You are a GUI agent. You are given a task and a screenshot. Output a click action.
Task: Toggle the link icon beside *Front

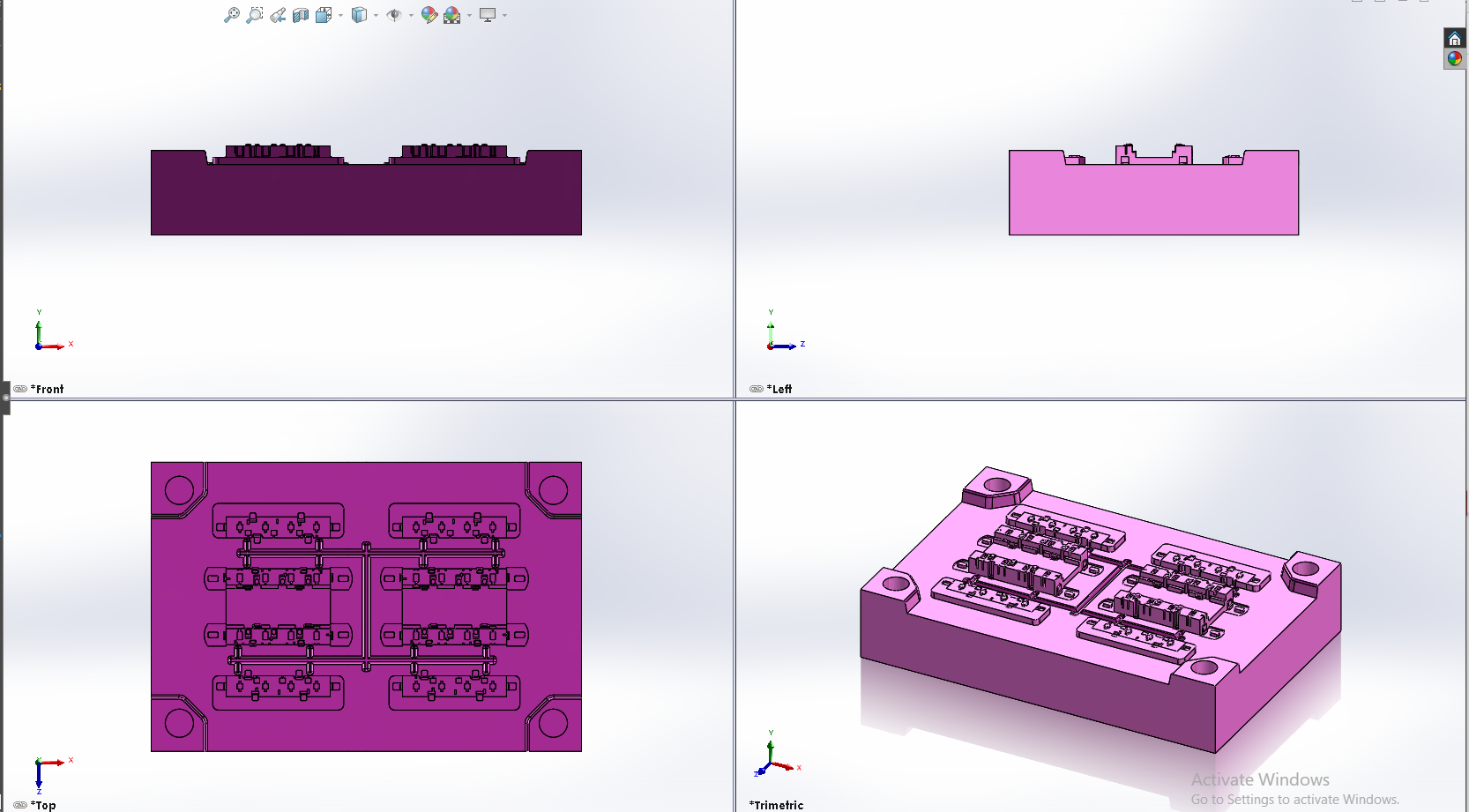point(20,389)
